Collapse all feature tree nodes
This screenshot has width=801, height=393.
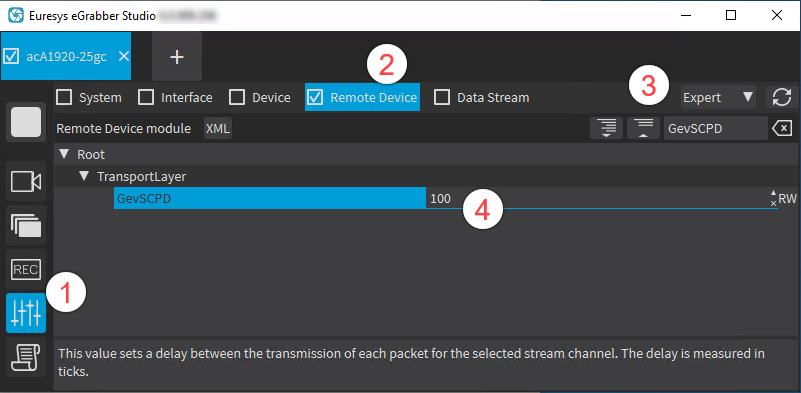pos(643,128)
